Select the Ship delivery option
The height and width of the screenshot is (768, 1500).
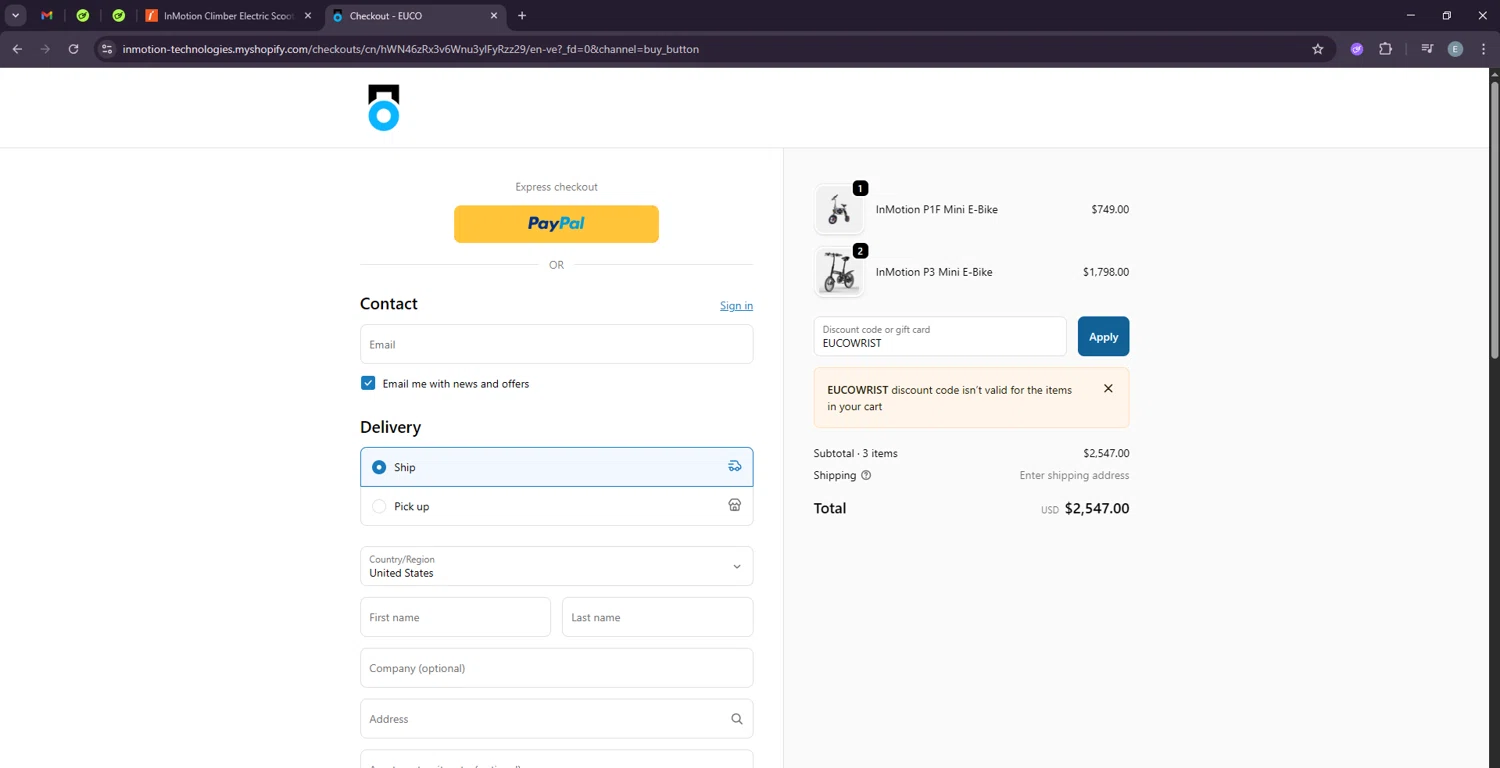556,467
